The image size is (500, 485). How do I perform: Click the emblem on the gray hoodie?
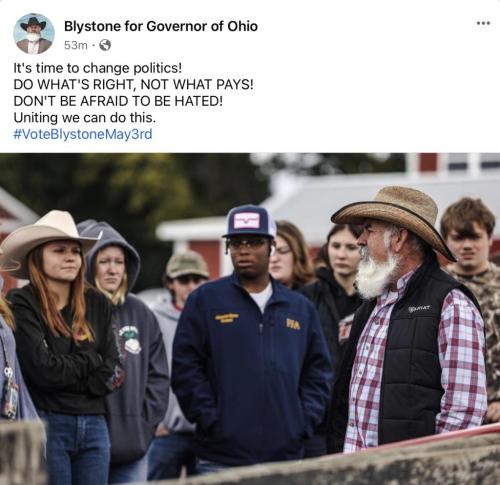pyautogui.click(x=131, y=340)
